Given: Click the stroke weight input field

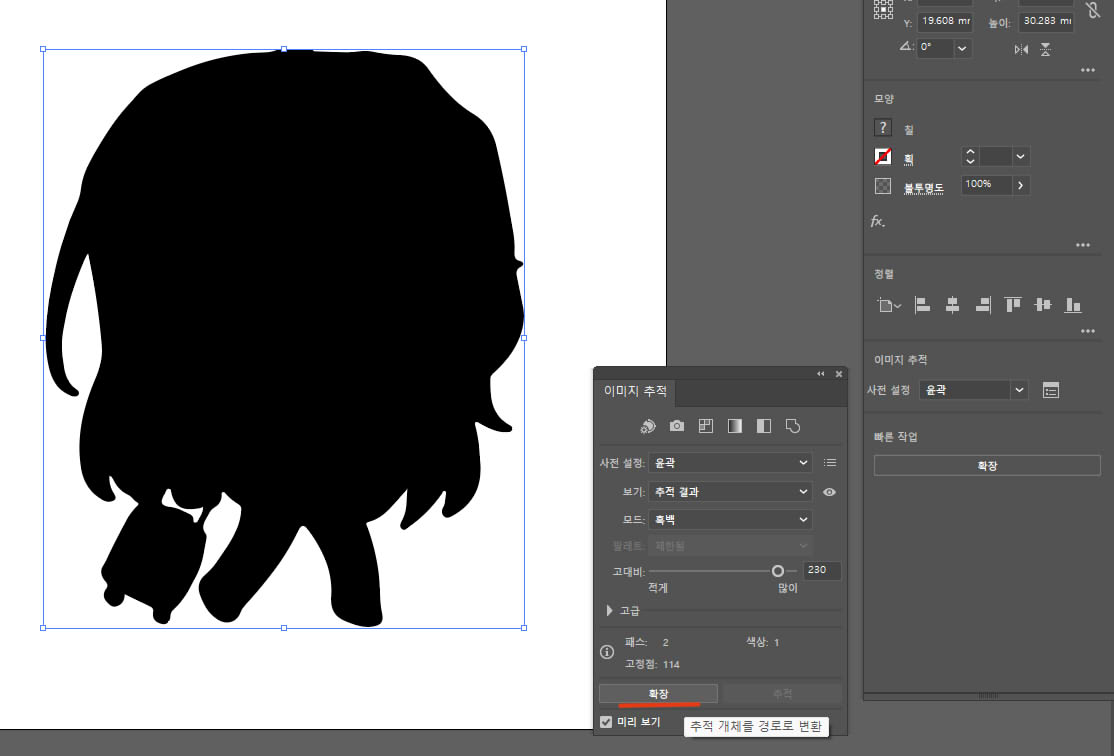Looking at the screenshot, I should click(995, 156).
